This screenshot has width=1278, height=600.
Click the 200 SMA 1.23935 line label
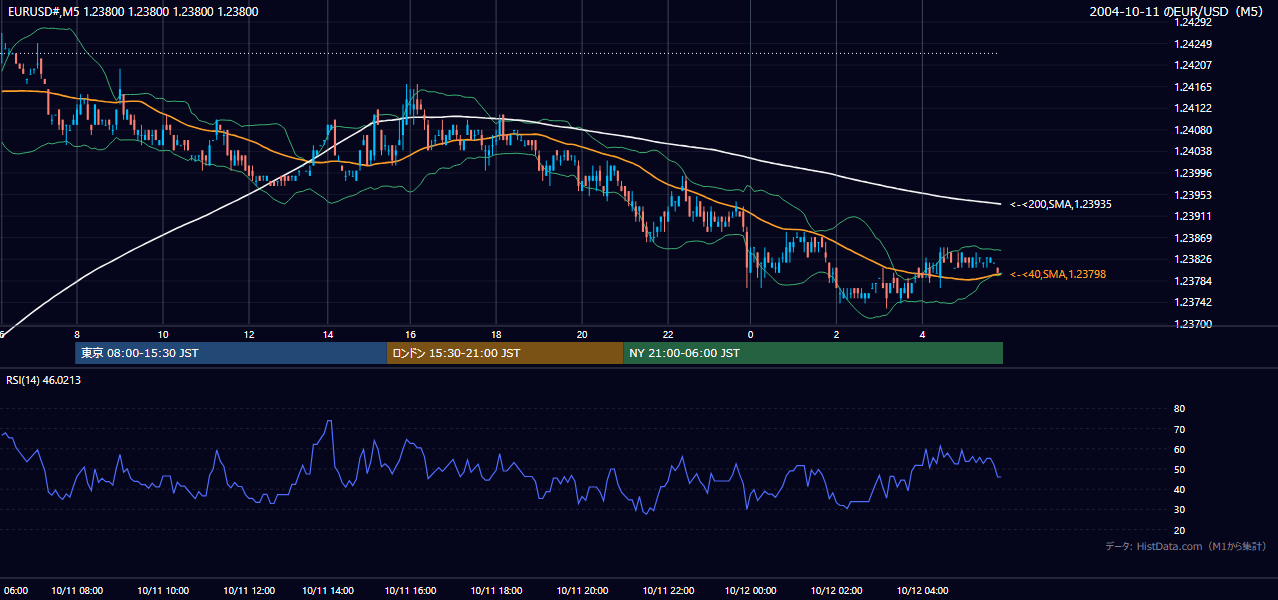[1061, 204]
